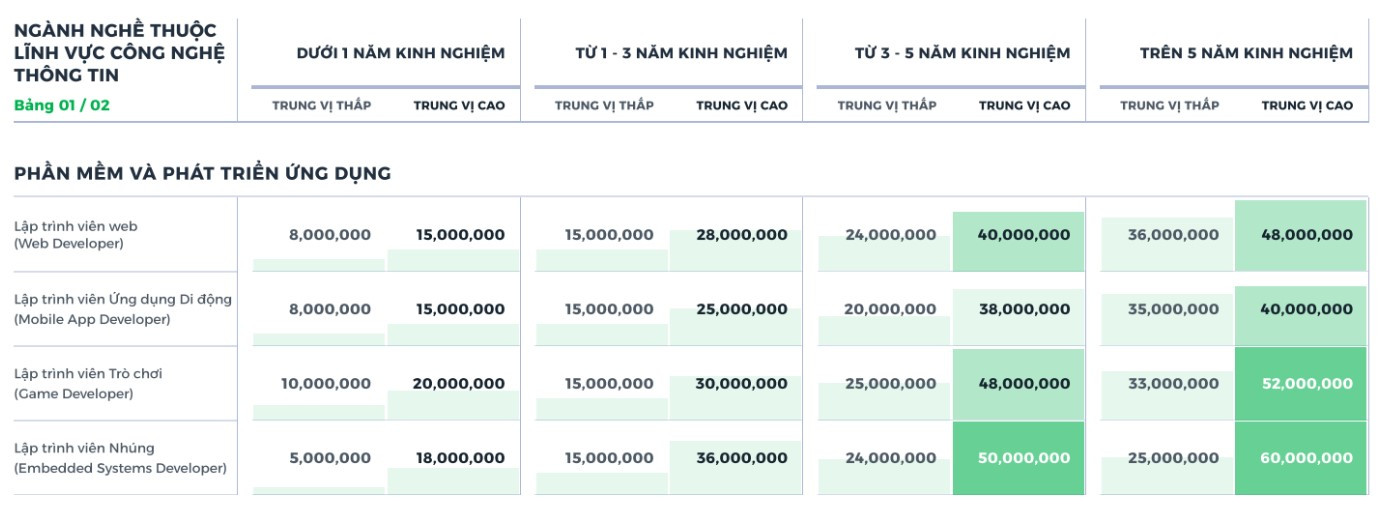1380x513 pixels.
Task: Click the last 'TRUNG VỊ CAO' subheader
Action: [1306, 106]
